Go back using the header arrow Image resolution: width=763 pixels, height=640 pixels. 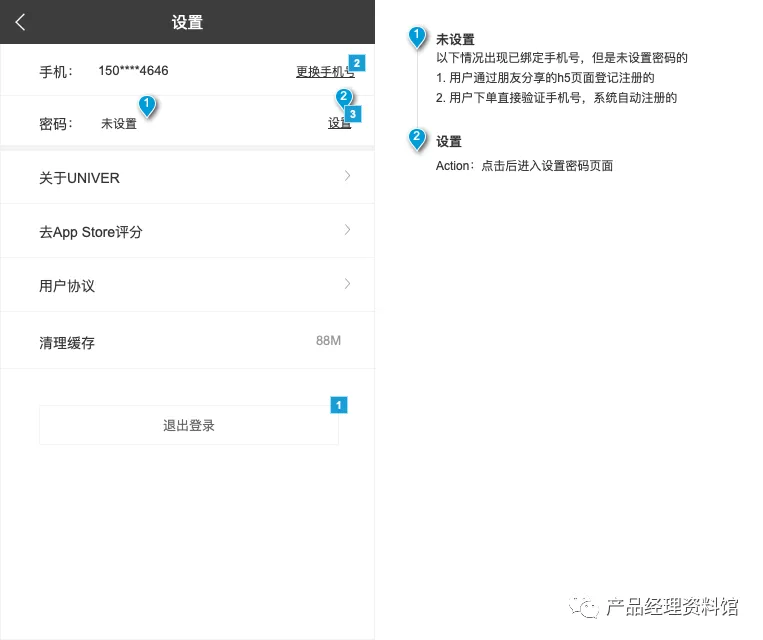pyautogui.click(x=20, y=22)
